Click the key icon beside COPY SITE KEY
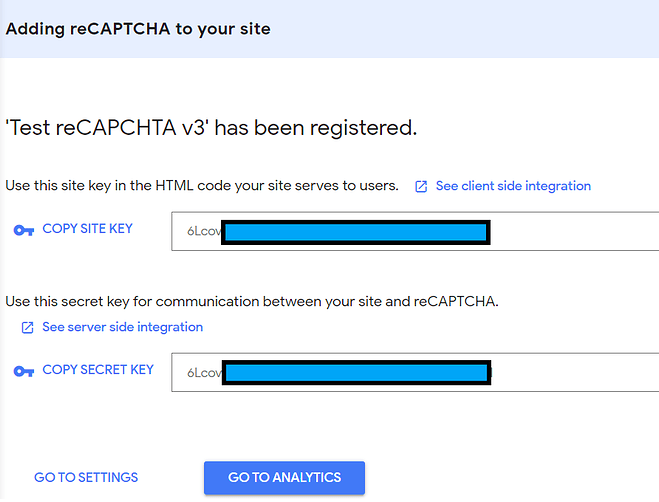 [24, 230]
